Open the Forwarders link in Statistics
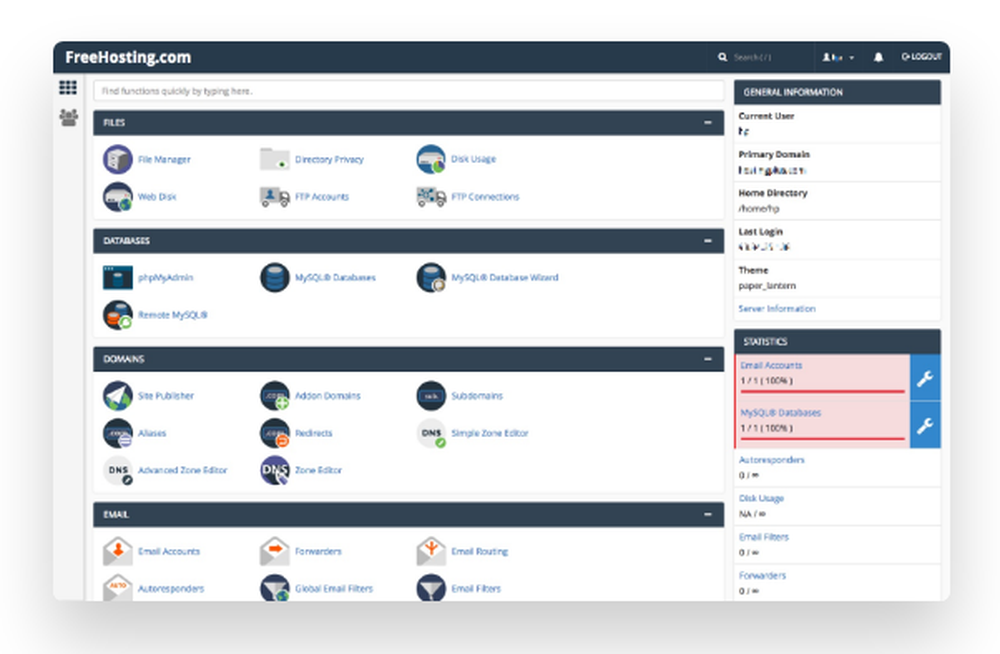 (x=762, y=576)
